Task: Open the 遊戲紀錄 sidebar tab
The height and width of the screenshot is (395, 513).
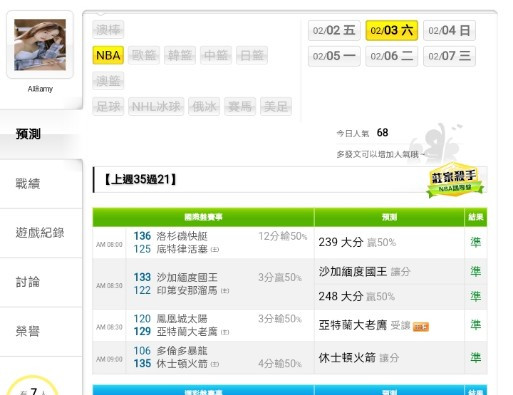Action: tap(40, 233)
